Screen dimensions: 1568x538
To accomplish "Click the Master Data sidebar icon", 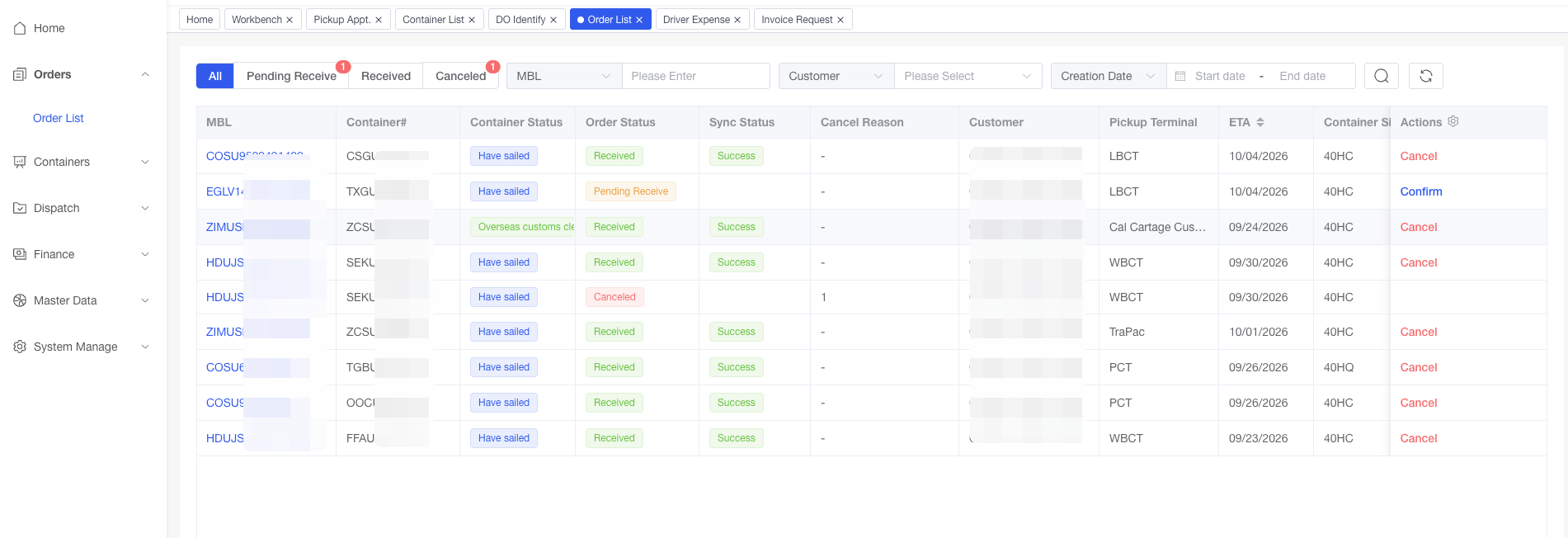I will pos(20,300).
